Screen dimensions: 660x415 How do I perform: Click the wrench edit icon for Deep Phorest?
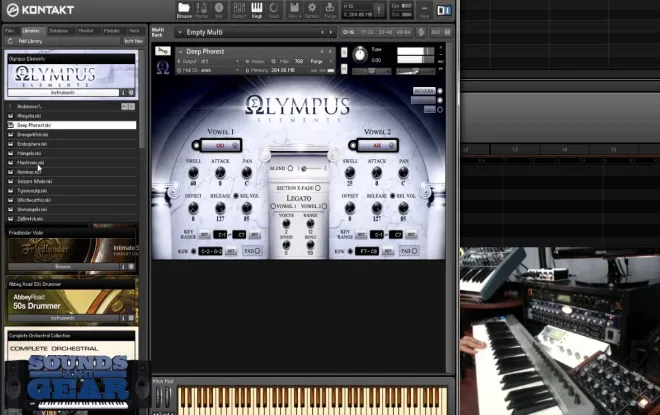pyautogui.click(x=162, y=51)
